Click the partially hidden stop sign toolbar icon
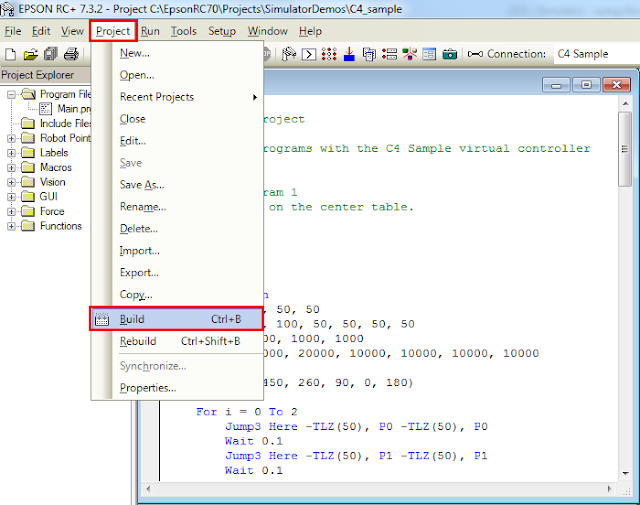Image resolution: width=640 pixels, height=505 pixels. (267, 54)
